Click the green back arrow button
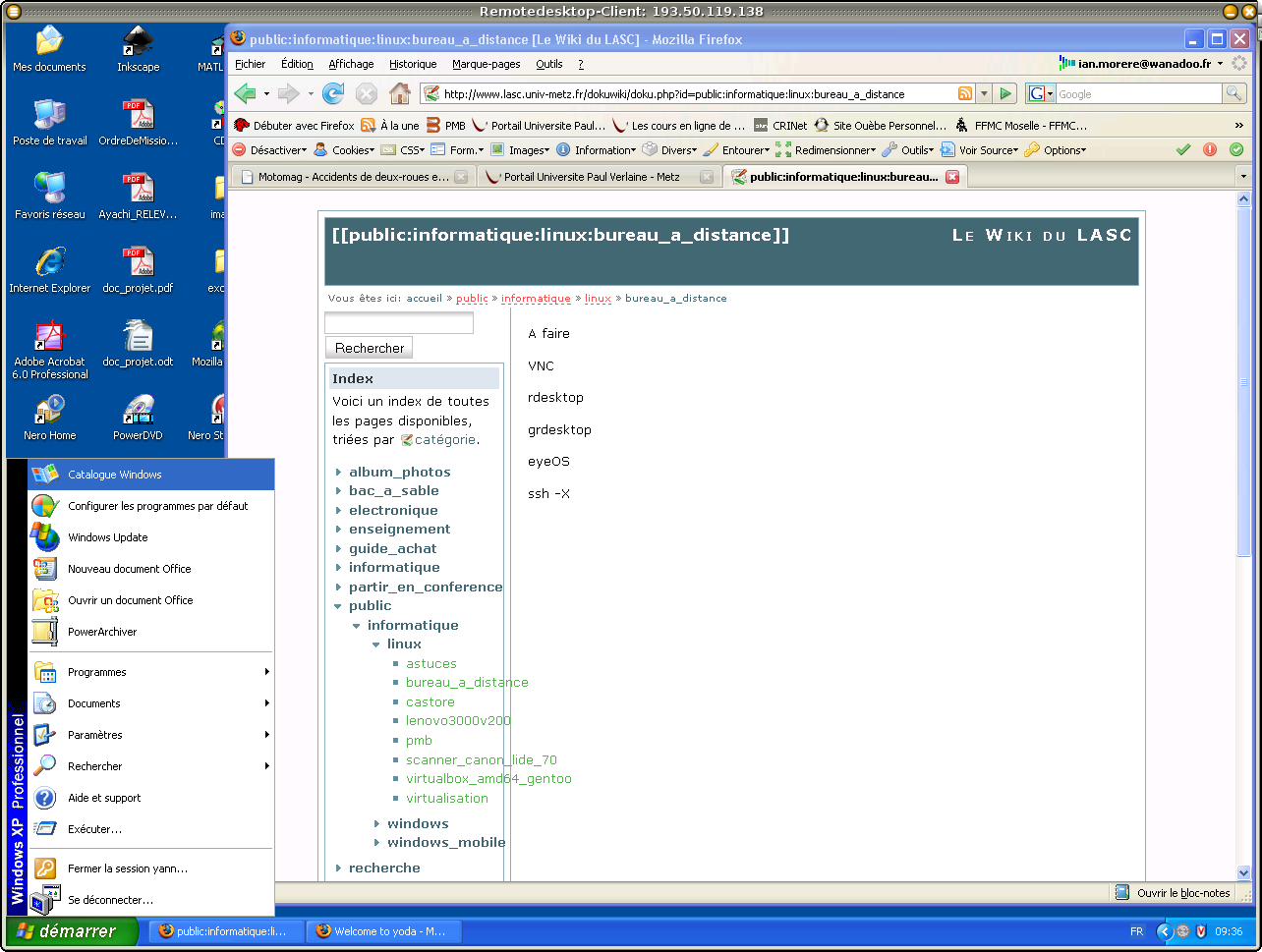The width and height of the screenshot is (1262, 952). (245, 93)
